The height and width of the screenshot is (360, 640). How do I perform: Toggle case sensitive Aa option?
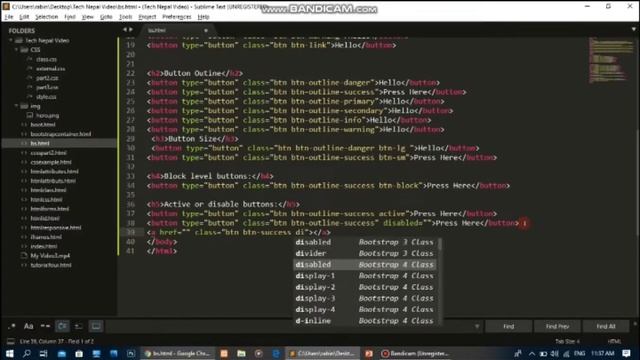(x=28, y=326)
